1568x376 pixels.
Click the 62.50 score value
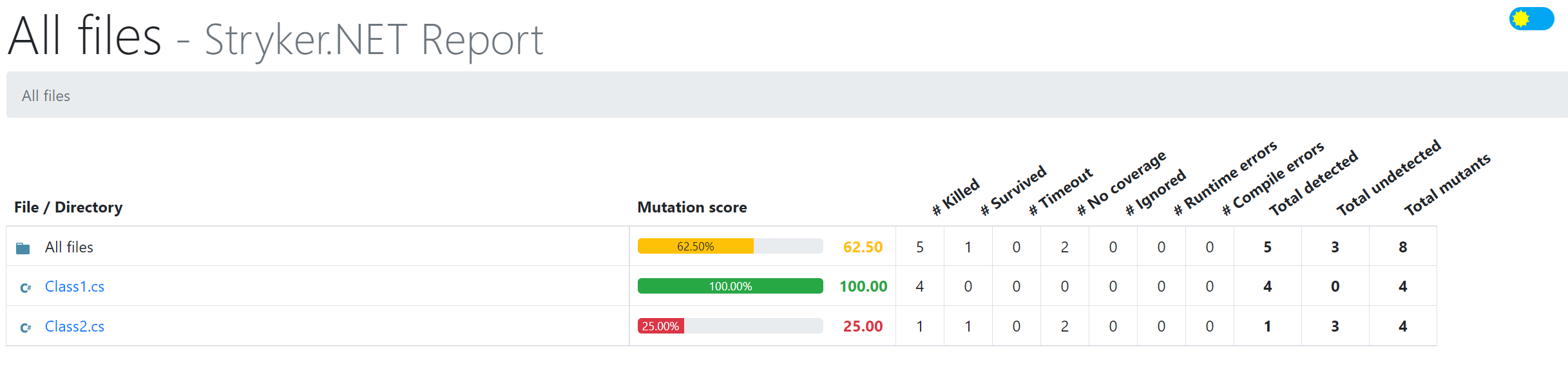point(863,247)
